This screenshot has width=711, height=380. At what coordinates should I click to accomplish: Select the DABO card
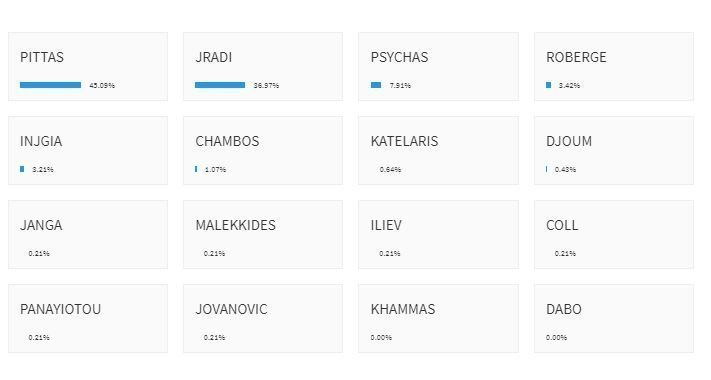click(614, 318)
